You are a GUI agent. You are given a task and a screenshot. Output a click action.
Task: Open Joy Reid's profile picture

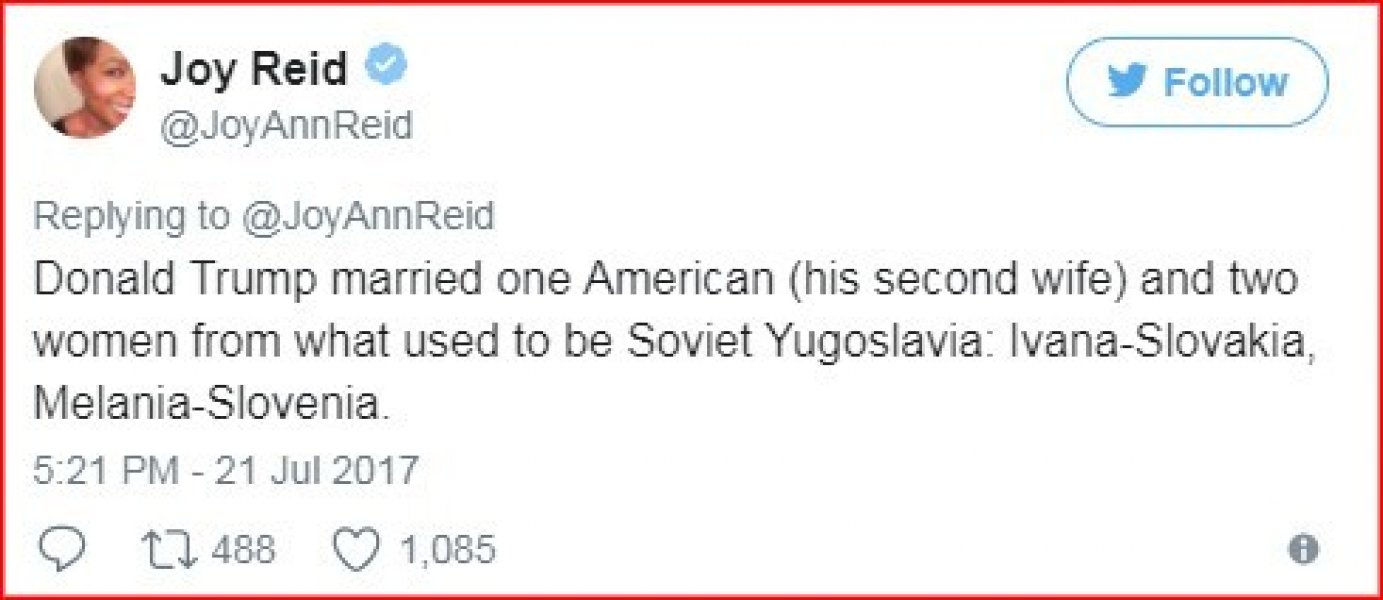coord(83,87)
